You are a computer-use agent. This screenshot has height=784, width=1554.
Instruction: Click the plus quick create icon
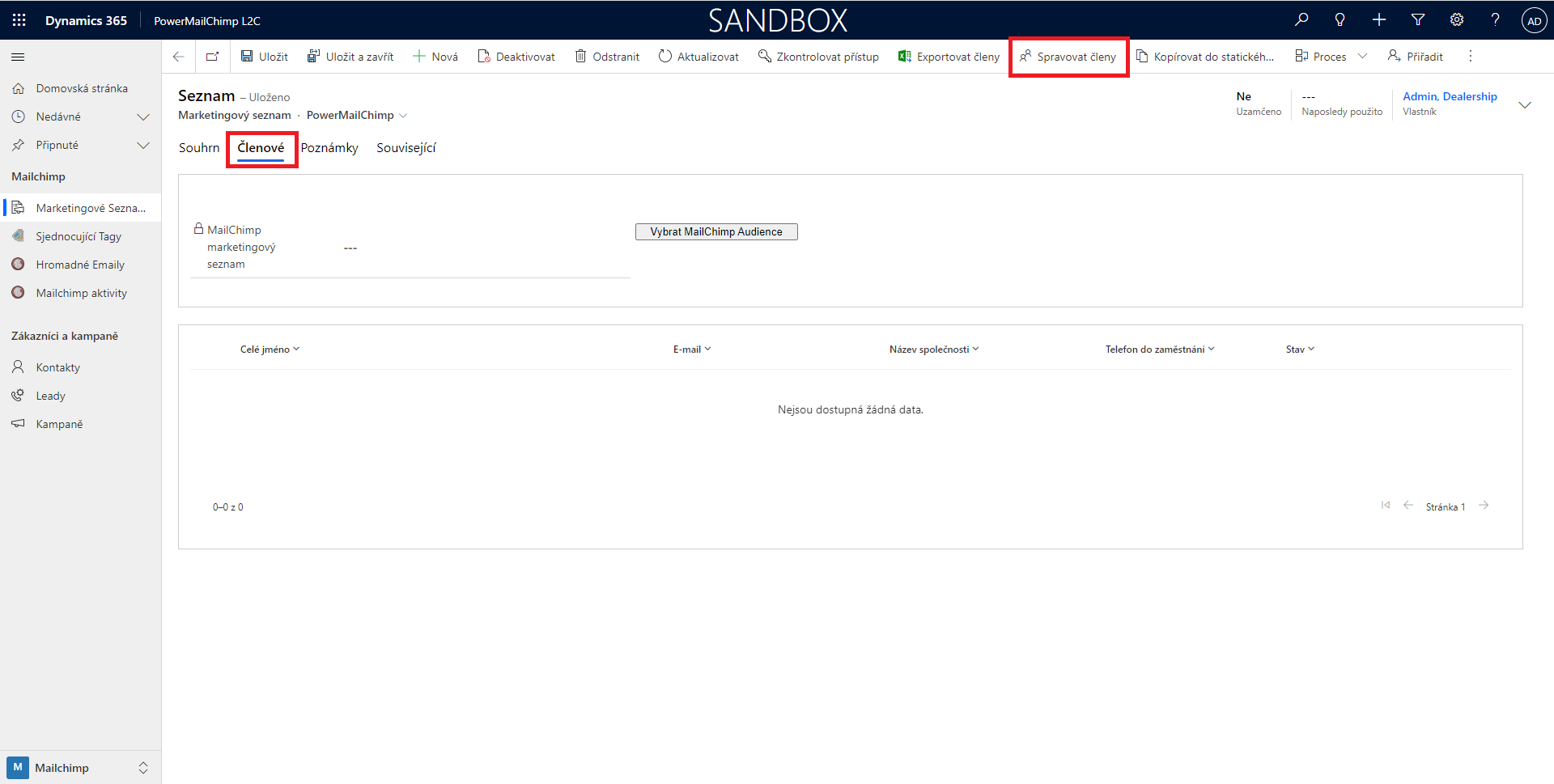coord(1379,20)
